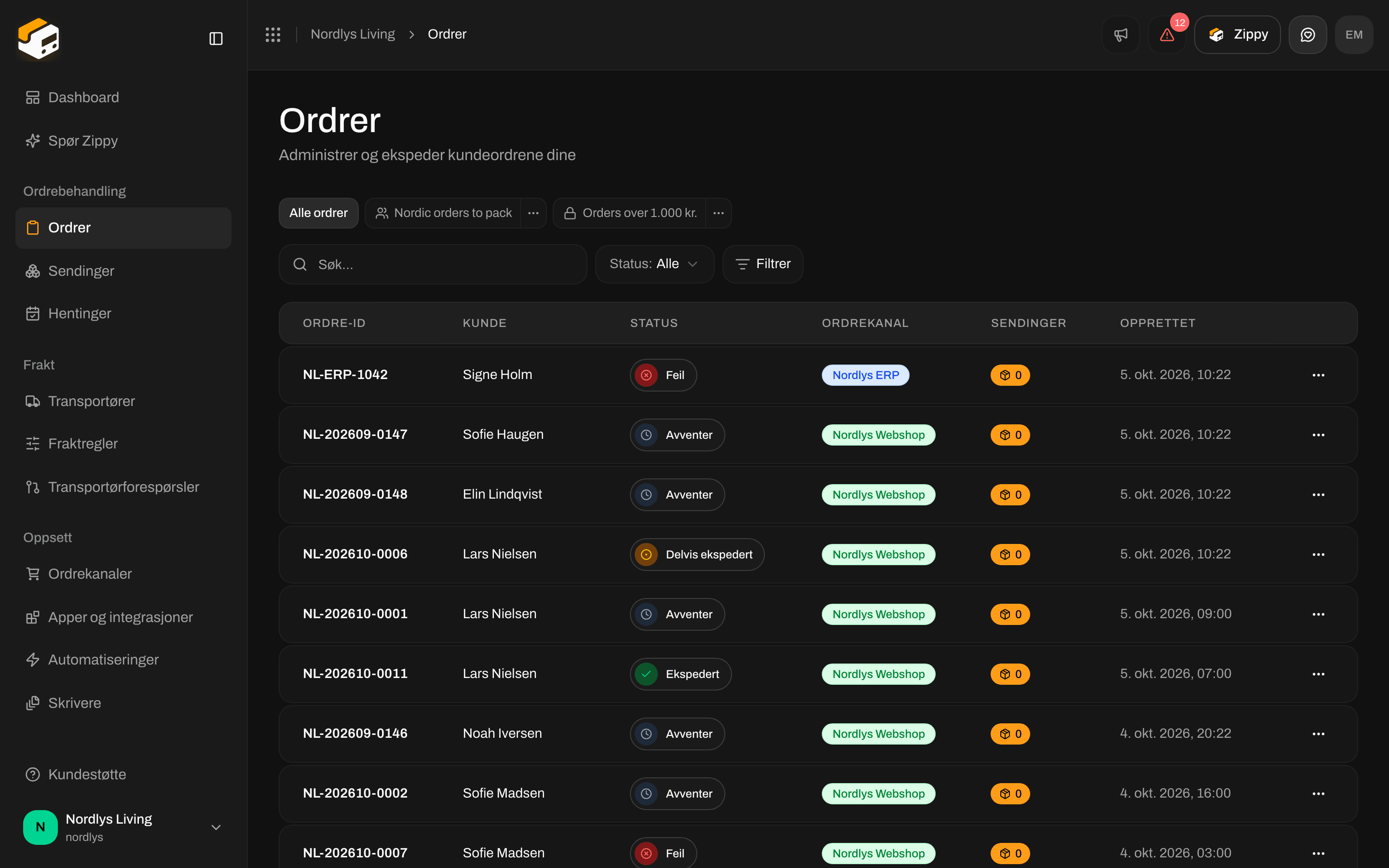
Task: Click shipments badge for NL-ERP-1042
Action: (x=1010, y=375)
